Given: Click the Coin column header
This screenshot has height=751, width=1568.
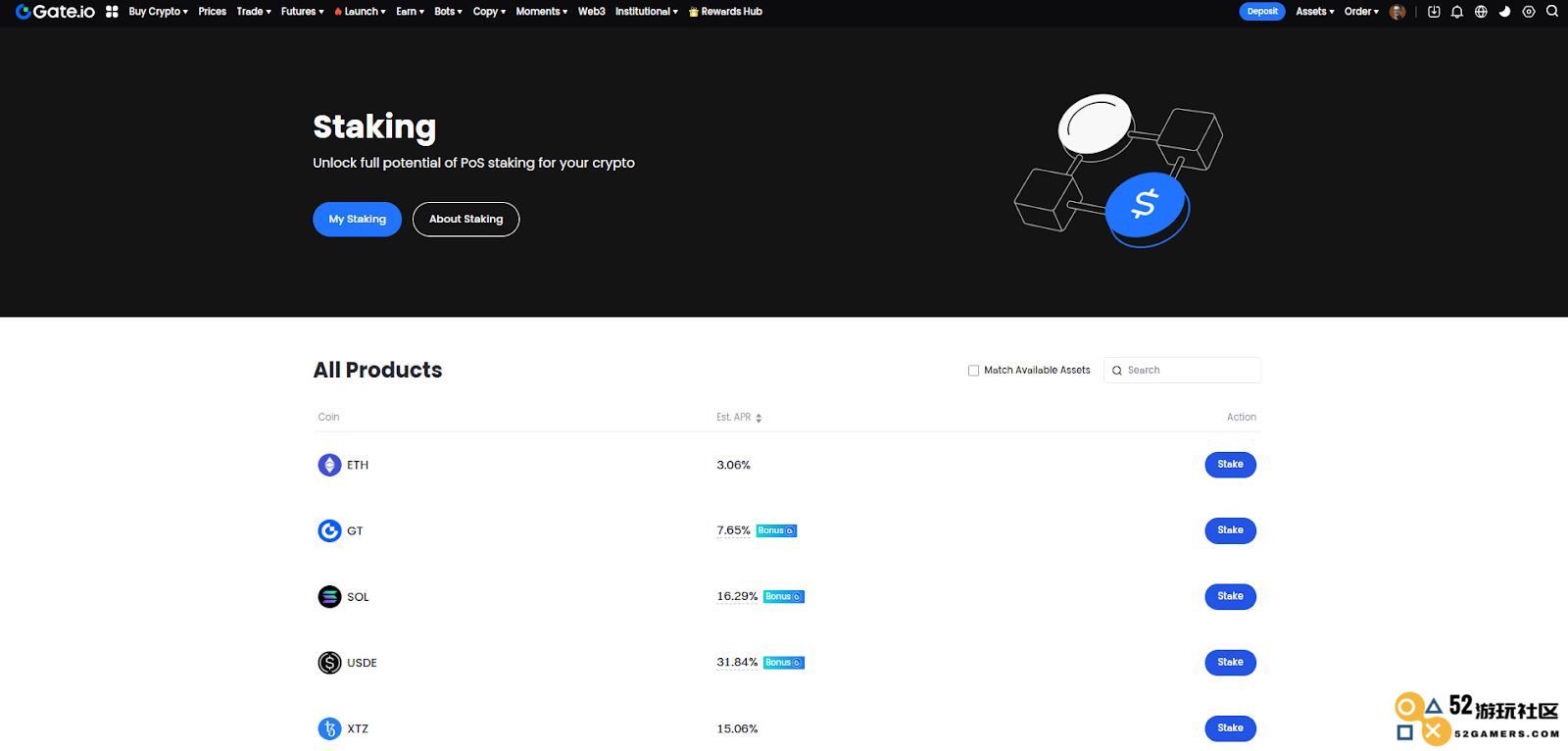Looking at the screenshot, I should (x=328, y=417).
